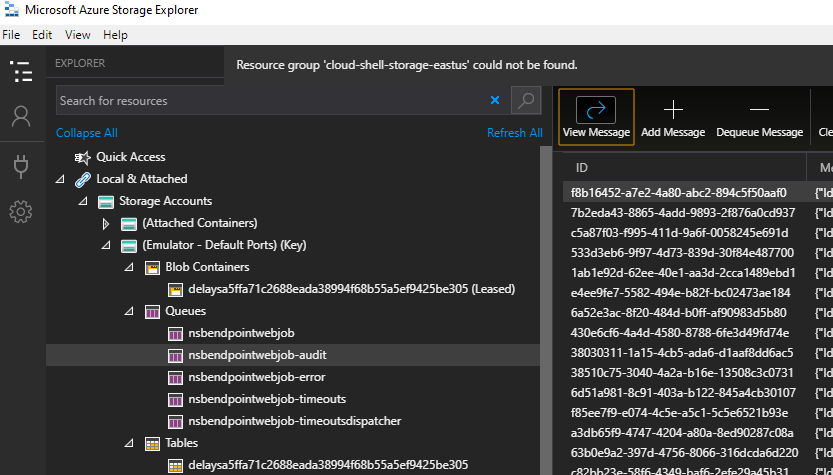This screenshot has width=833, height=475.
Task: Open the File menu
Action: (11, 35)
